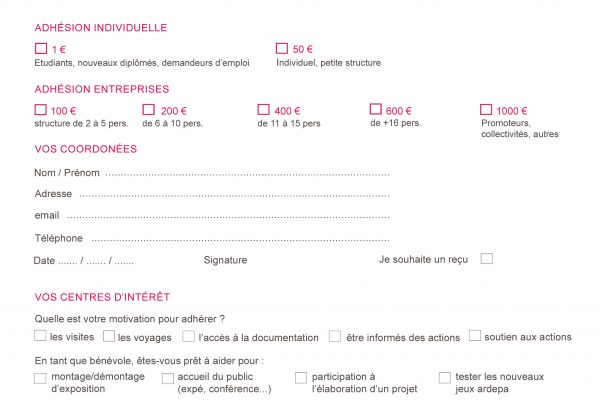Tick participation à l'élaboration d'un projet
600x400 pixels.
pos(301,378)
